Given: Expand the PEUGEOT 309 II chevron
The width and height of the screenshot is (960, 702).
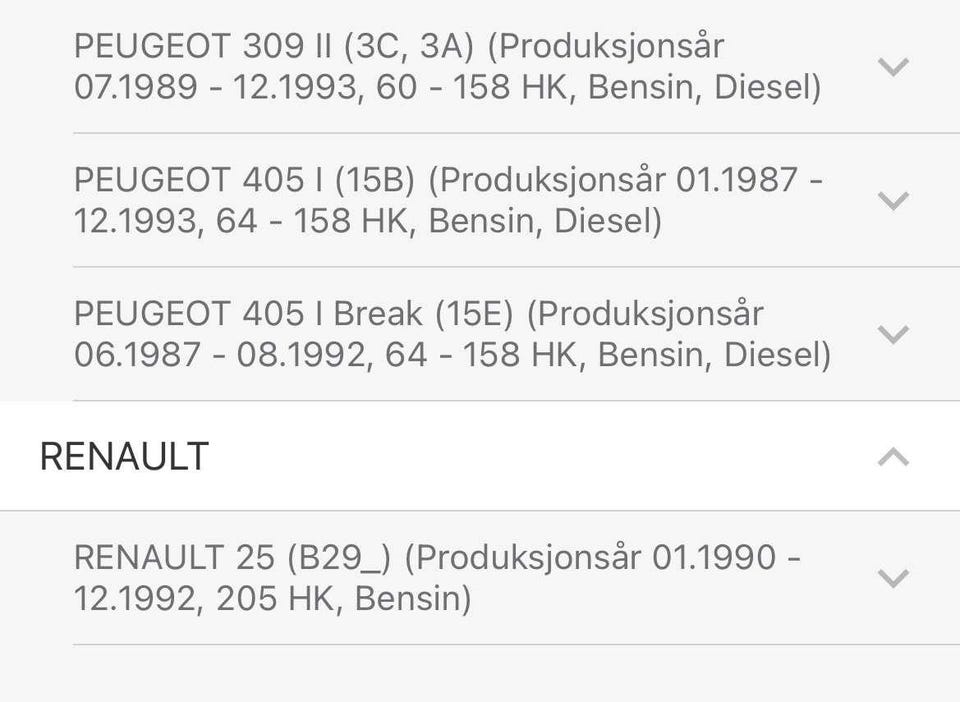Looking at the screenshot, I should point(892,67).
